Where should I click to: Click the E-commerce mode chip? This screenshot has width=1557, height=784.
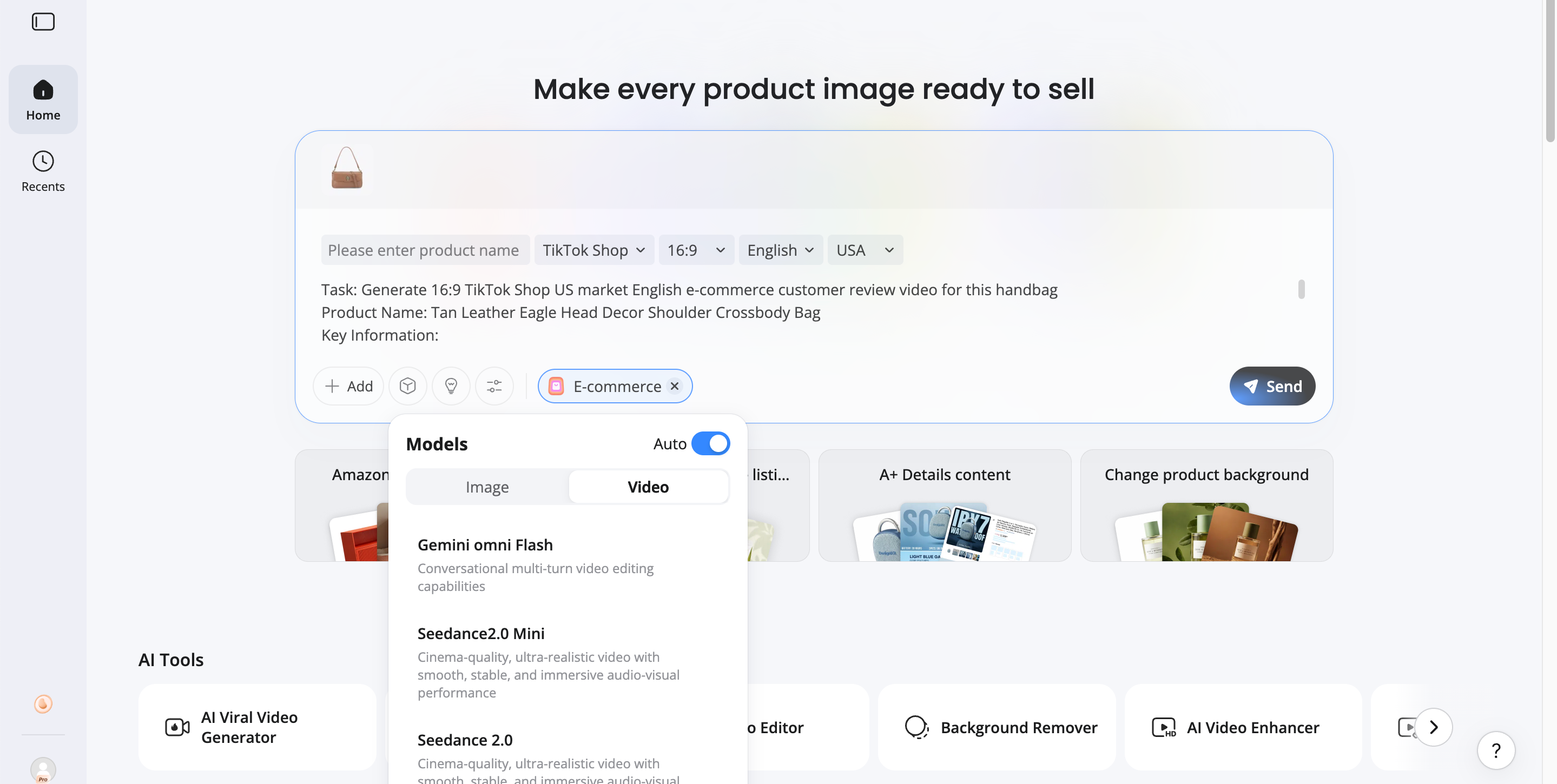[615, 386]
